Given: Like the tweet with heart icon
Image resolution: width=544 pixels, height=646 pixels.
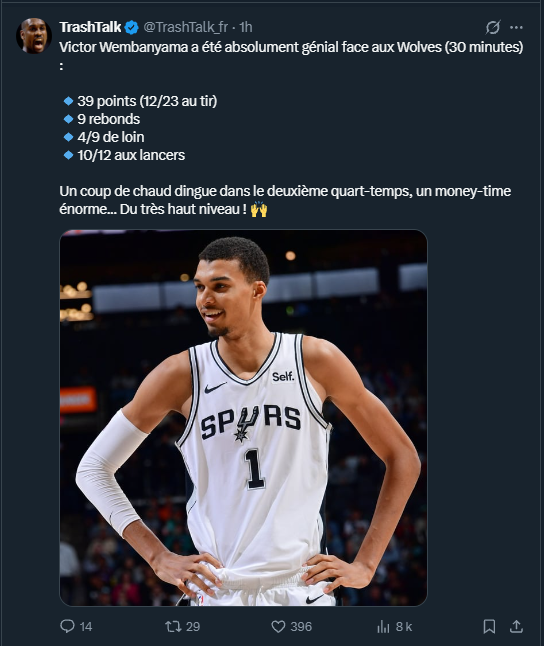Looking at the screenshot, I should point(278,627).
